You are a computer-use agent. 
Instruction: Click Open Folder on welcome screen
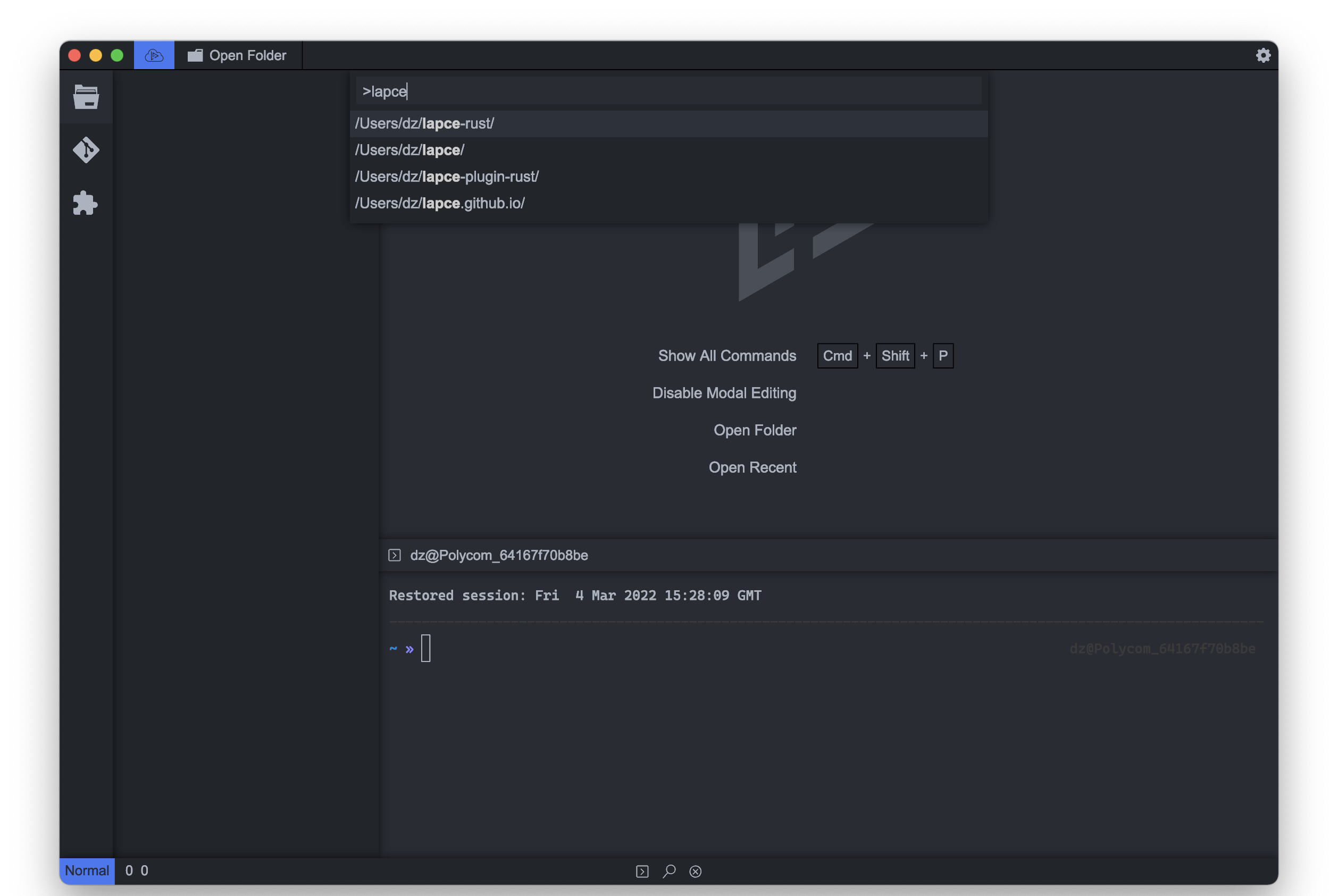click(x=755, y=430)
